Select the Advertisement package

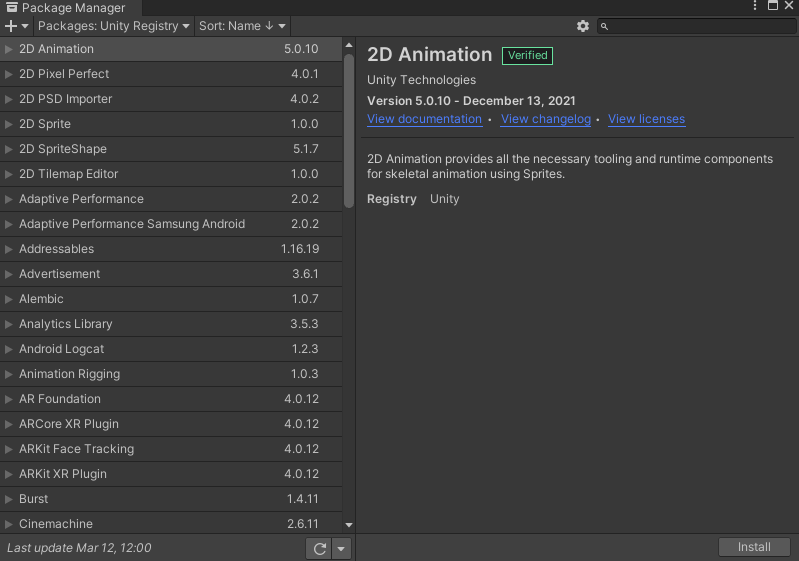(x=171, y=274)
